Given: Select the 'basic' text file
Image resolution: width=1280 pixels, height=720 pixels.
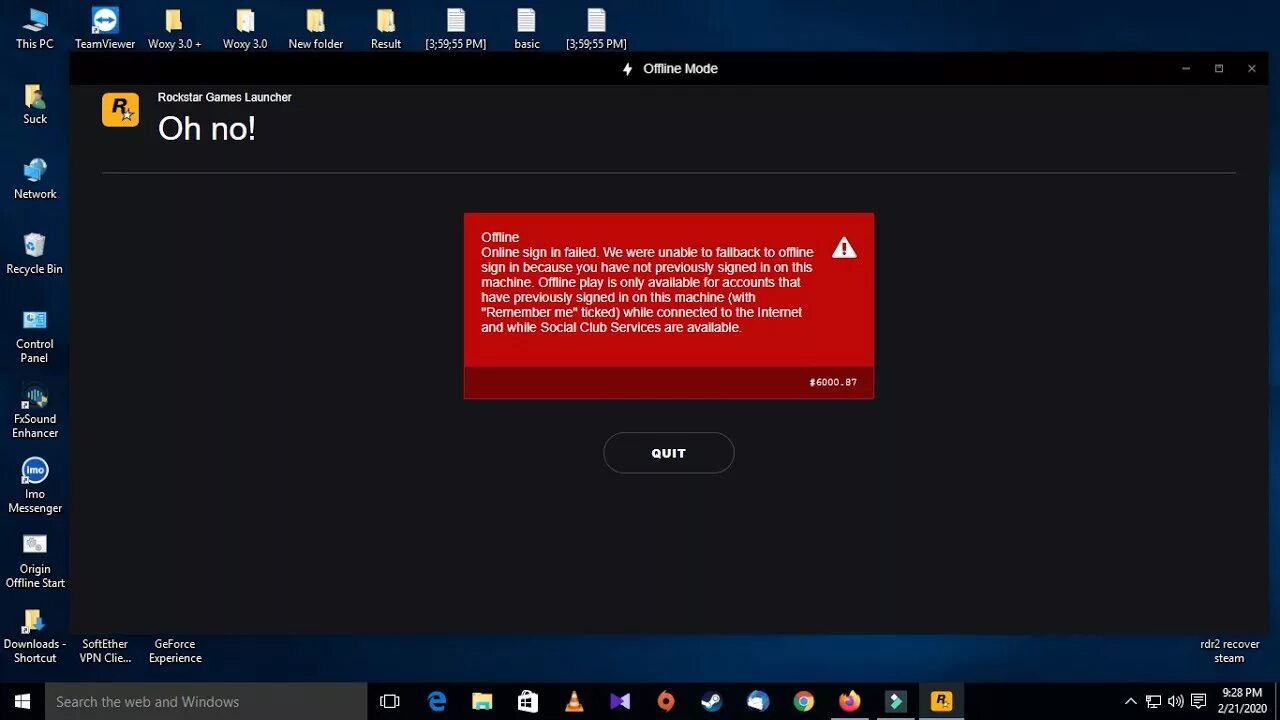Looking at the screenshot, I should coord(527,28).
